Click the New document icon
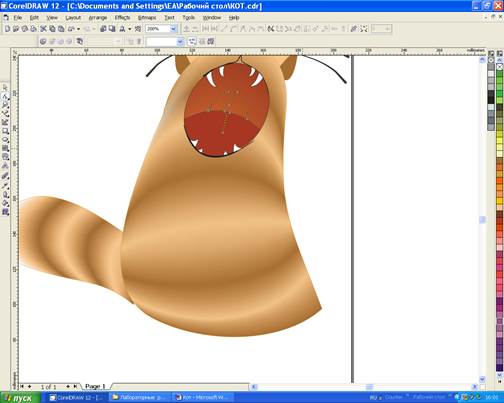This screenshot has height=403, width=504. 7,29
